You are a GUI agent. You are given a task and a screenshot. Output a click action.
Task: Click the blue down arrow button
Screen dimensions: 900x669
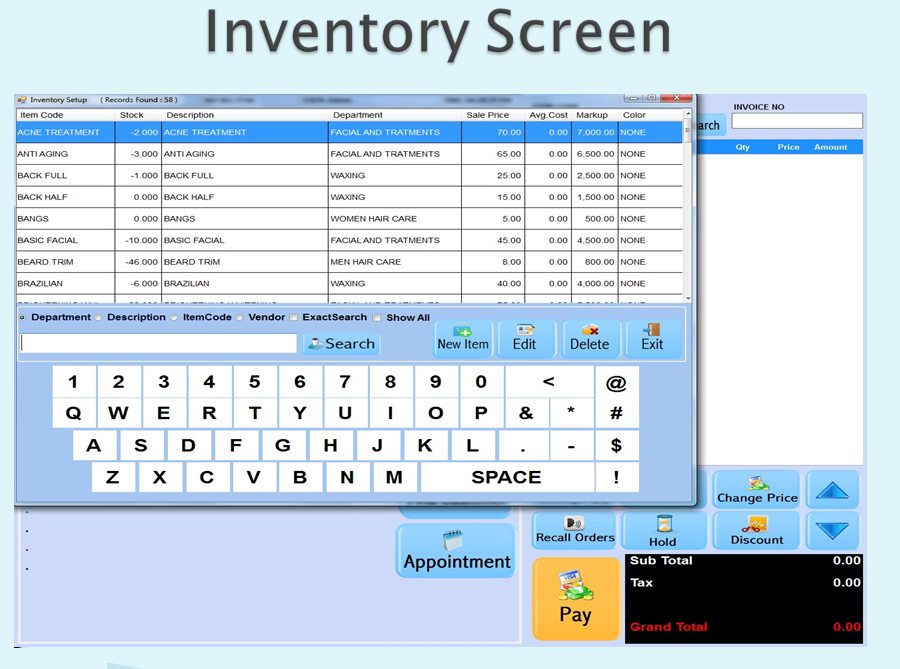(832, 531)
